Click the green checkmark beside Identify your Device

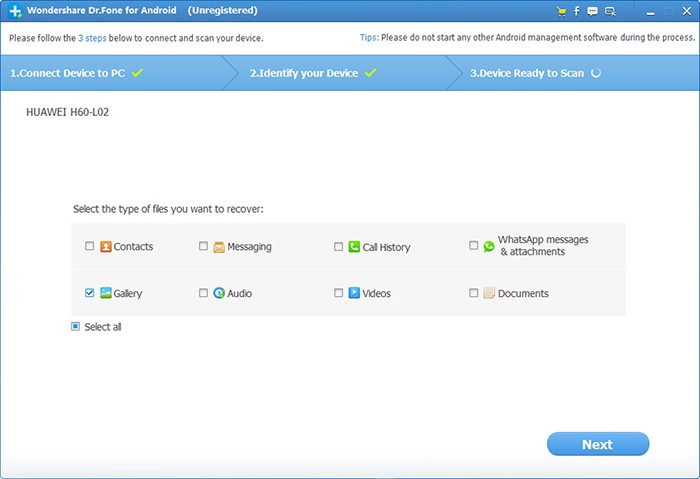coord(371,72)
